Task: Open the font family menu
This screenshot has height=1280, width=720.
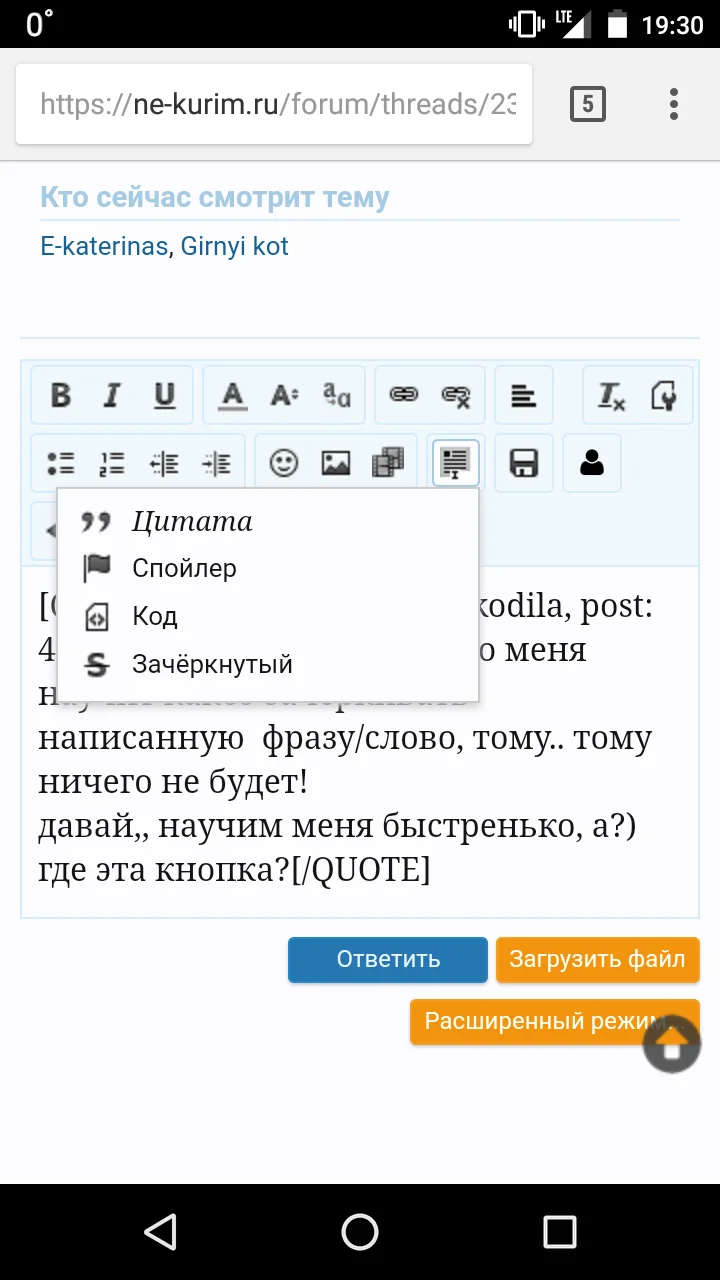Action: click(x=337, y=396)
